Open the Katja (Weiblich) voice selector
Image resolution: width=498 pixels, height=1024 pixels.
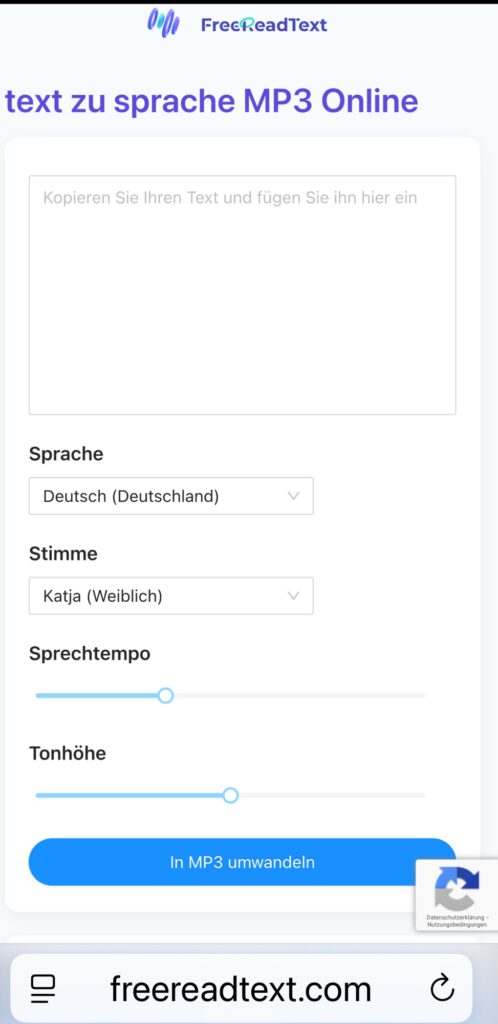pos(171,596)
